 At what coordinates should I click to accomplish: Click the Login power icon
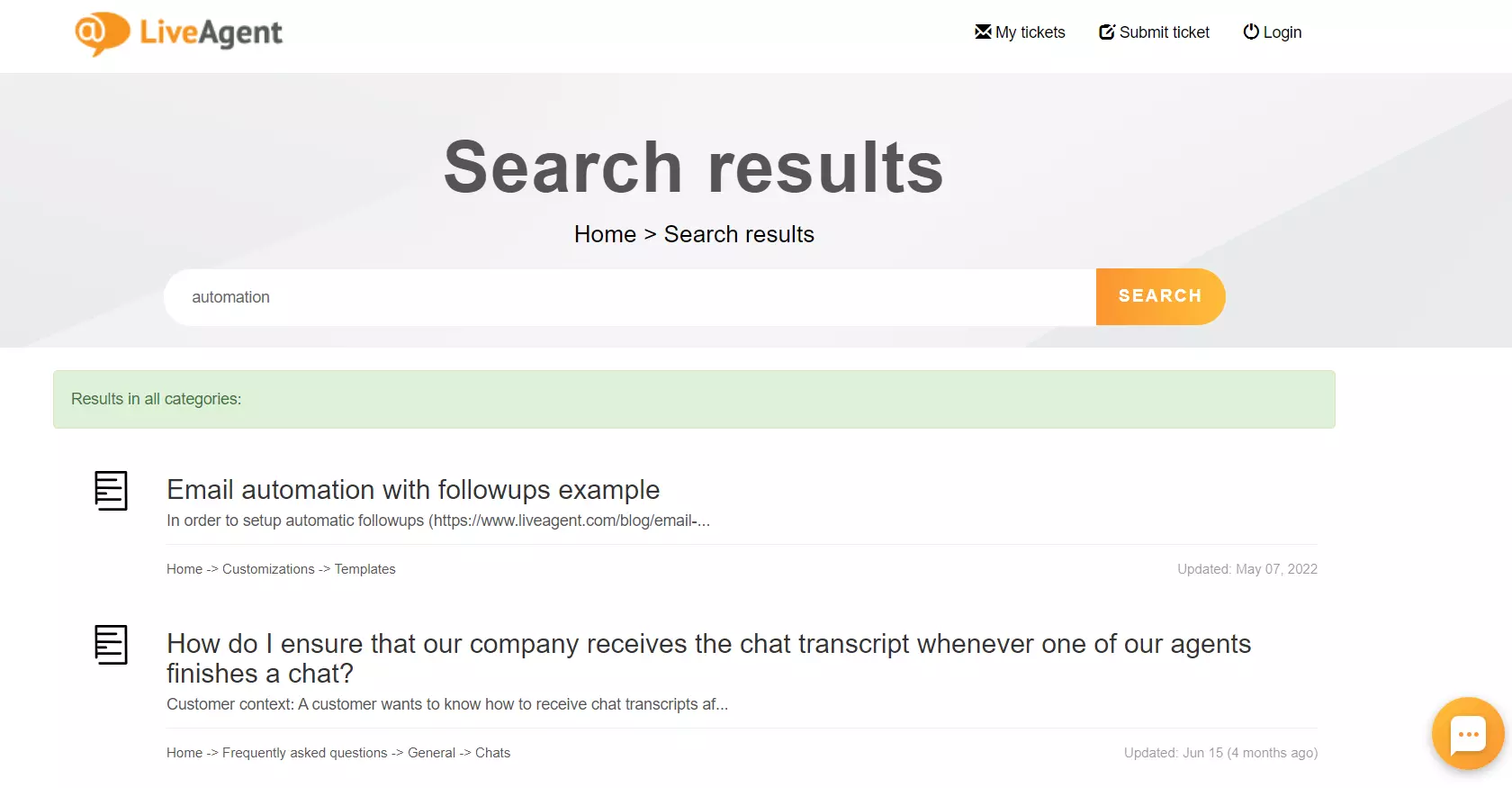(x=1251, y=32)
